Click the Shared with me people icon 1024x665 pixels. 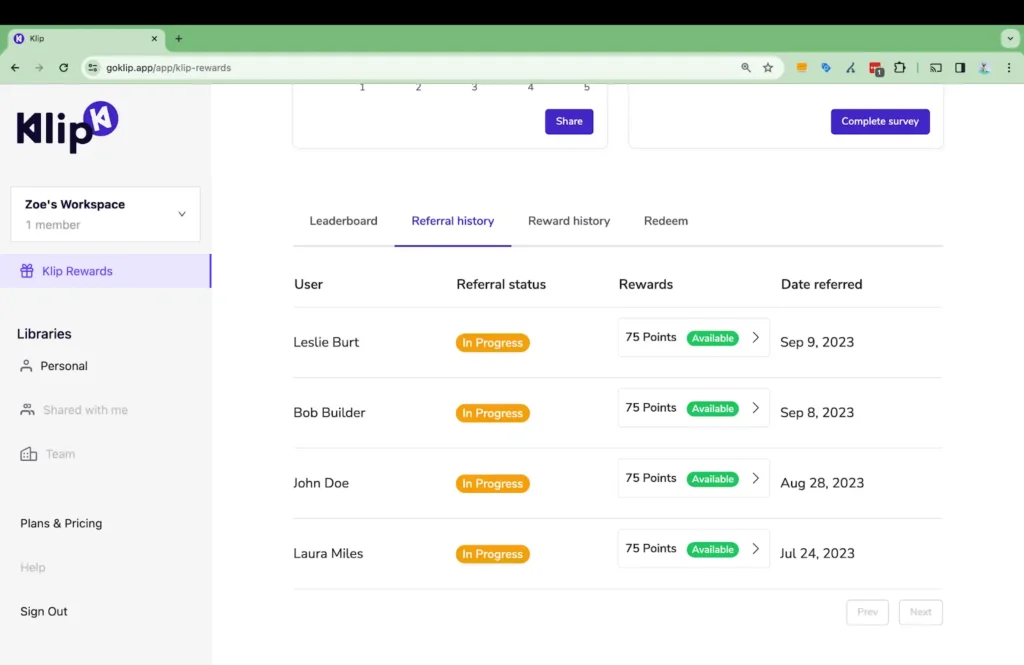27,410
